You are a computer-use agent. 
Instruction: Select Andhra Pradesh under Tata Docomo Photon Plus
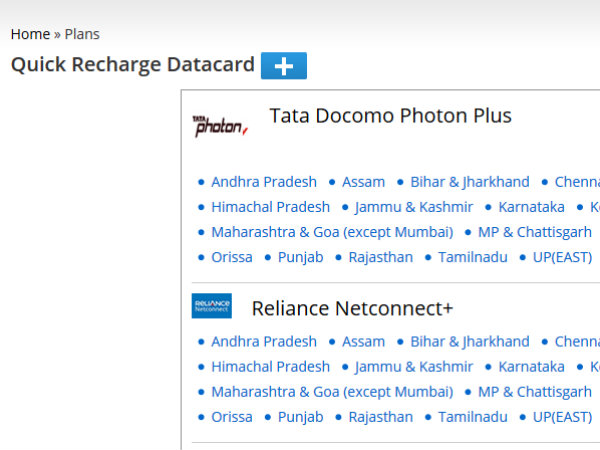(264, 182)
